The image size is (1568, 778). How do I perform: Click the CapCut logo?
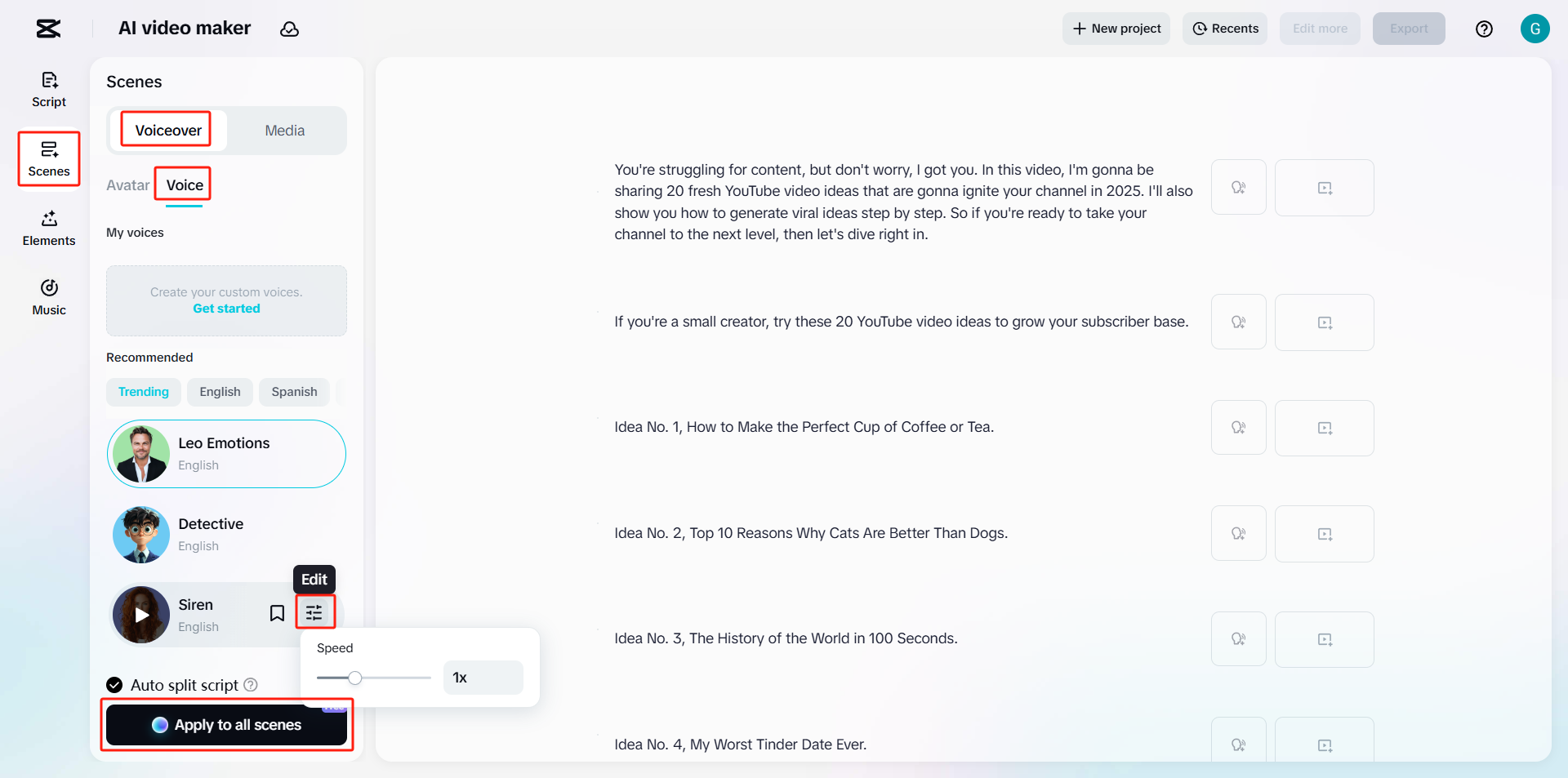[x=47, y=29]
